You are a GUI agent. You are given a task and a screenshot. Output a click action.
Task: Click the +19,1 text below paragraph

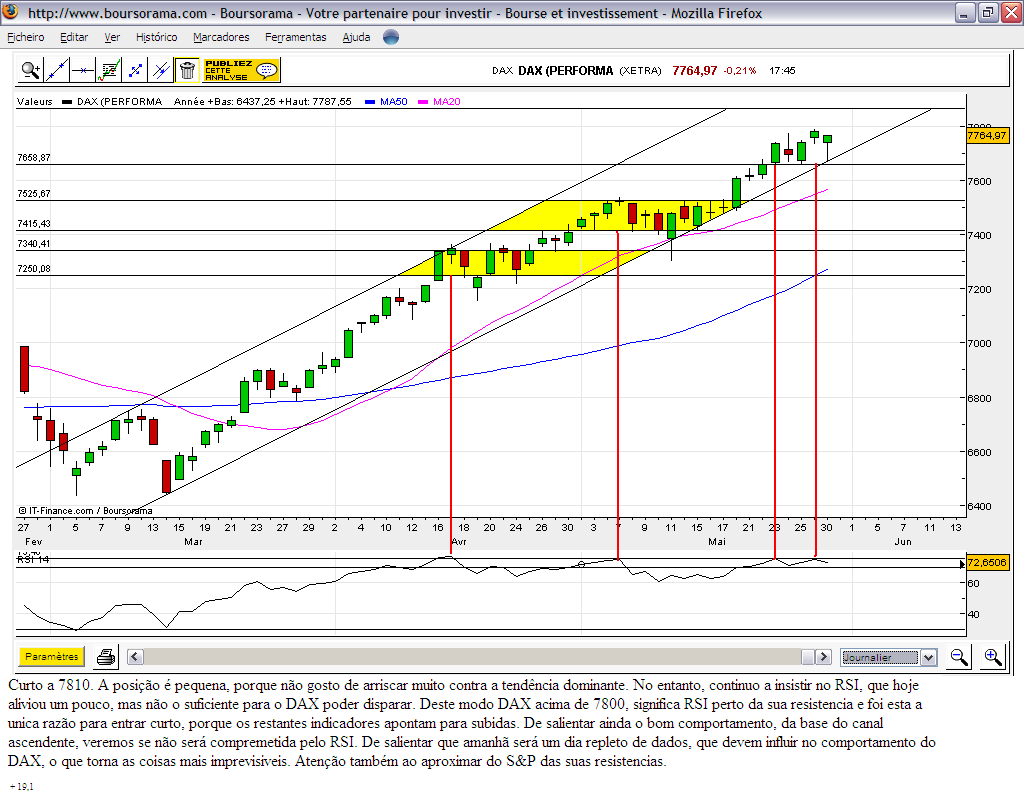[22, 786]
